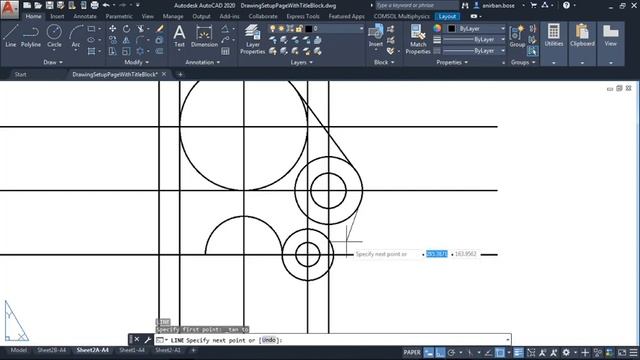
Task: Toggle group selection on/off icon
Action: point(532,51)
